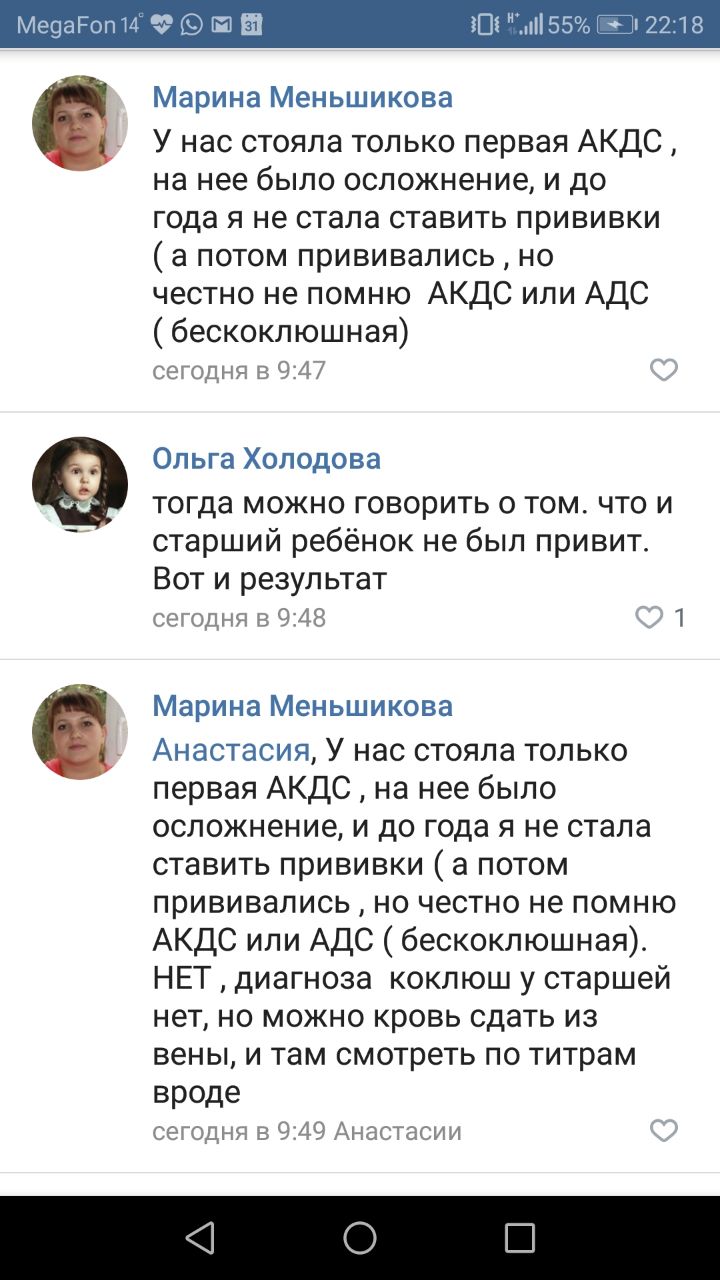Tap the mentioned name Анастасия link
Image resolution: width=720 pixels, height=1280 pixels.
click(230, 749)
